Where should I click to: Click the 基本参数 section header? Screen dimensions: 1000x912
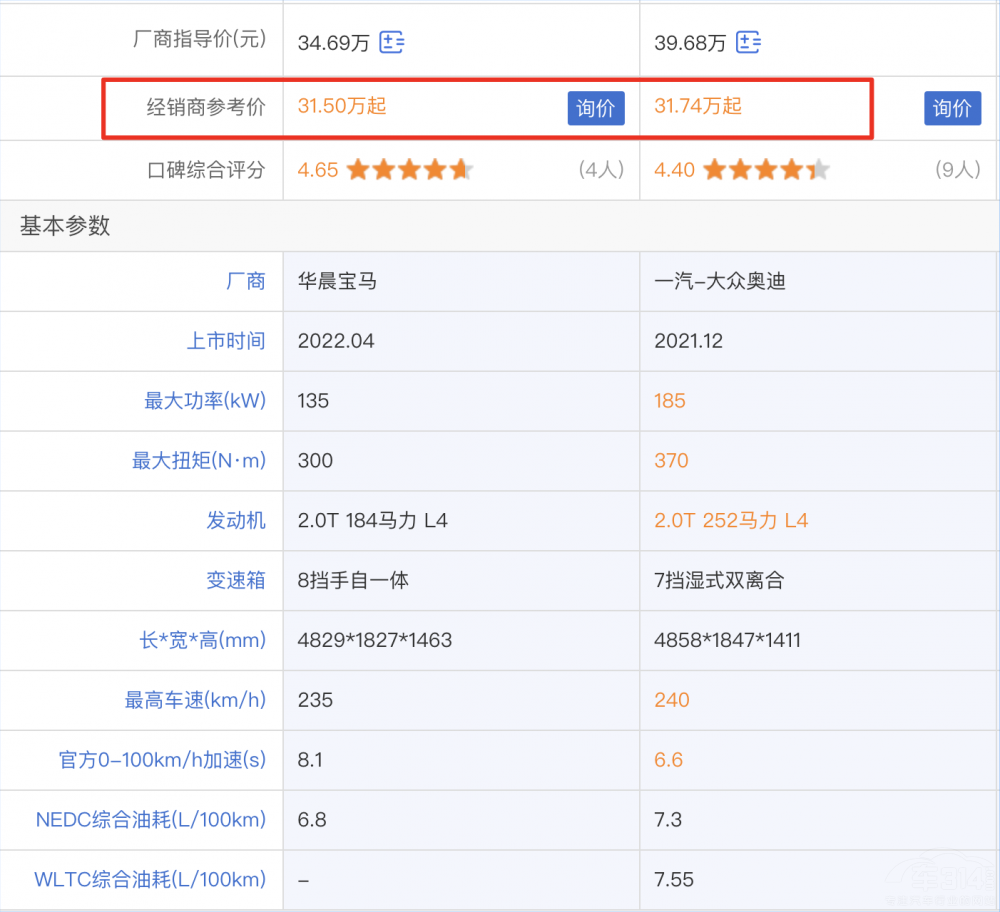(x=65, y=226)
